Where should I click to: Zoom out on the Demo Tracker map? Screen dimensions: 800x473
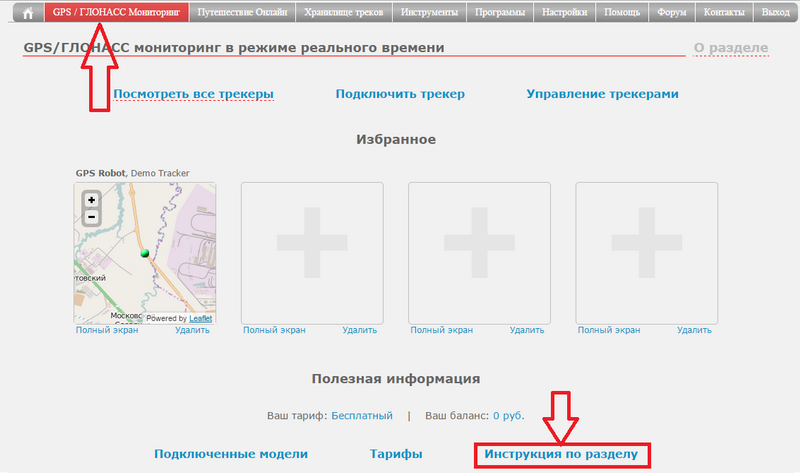point(91,216)
